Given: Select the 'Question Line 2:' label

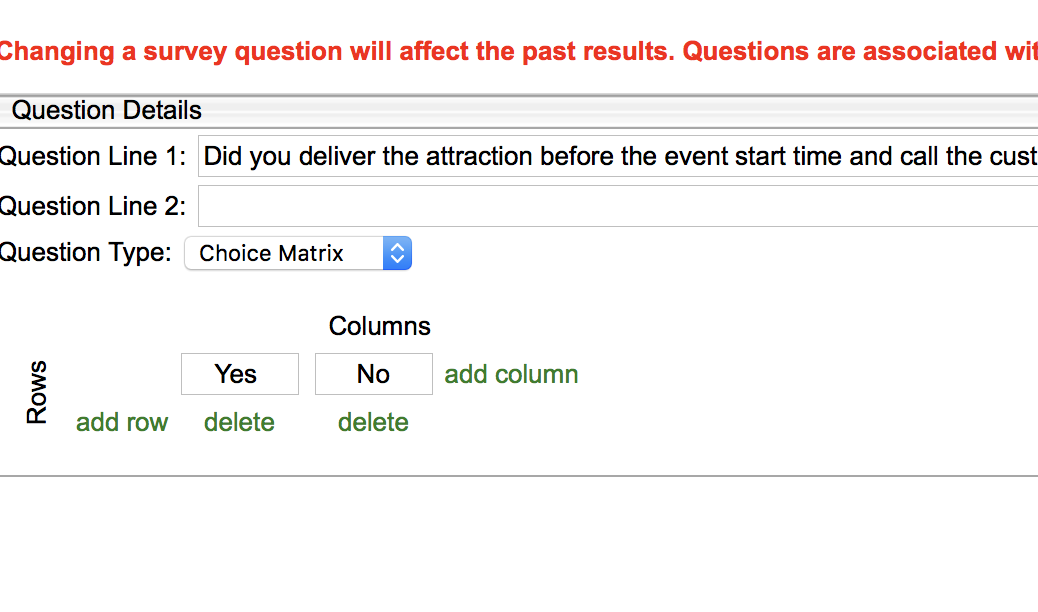Looking at the screenshot, I should (x=92, y=207).
